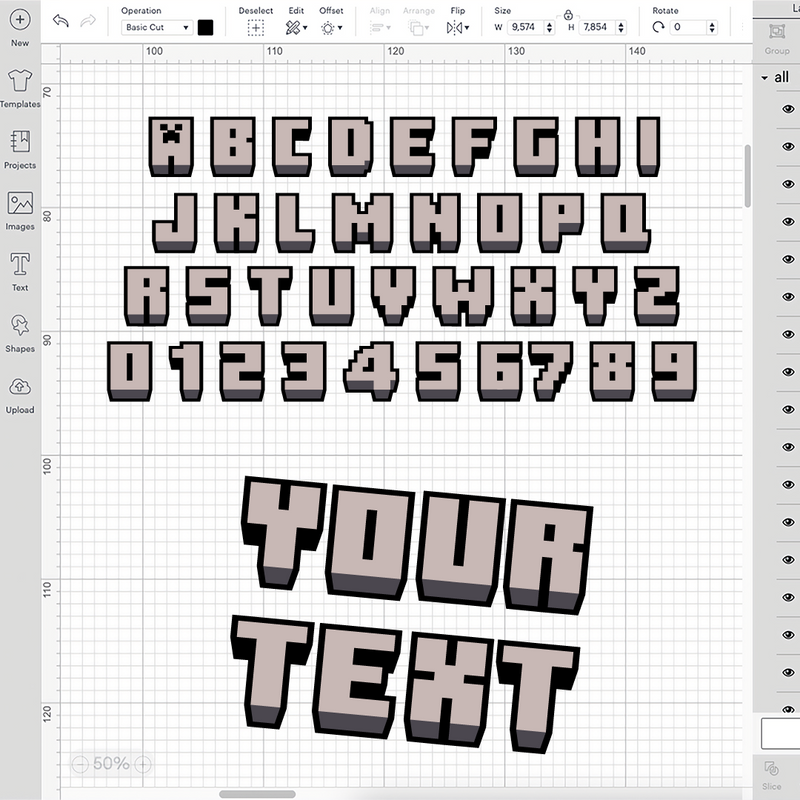The width and height of the screenshot is (800, 800).
Task: Collapse the 'all' layers group
Action: point(764,76)
